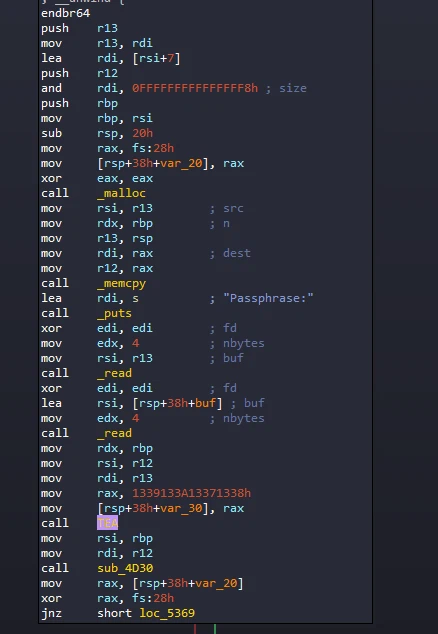Click the "Passphrase:" string comment
The height and width of the screenshot is (634, 438).
click(x=268, y=298)
